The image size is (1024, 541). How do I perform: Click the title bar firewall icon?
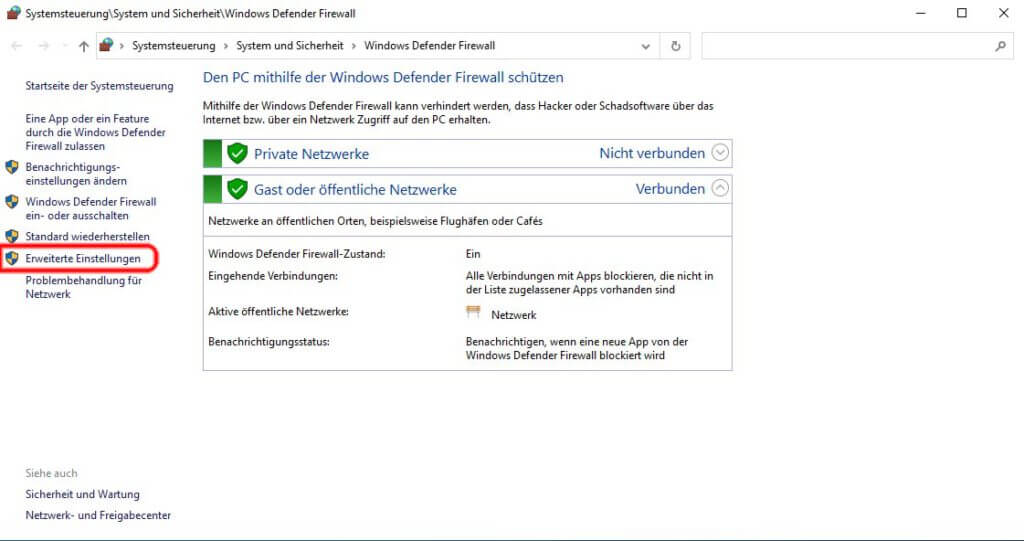[x=13, y=12]
